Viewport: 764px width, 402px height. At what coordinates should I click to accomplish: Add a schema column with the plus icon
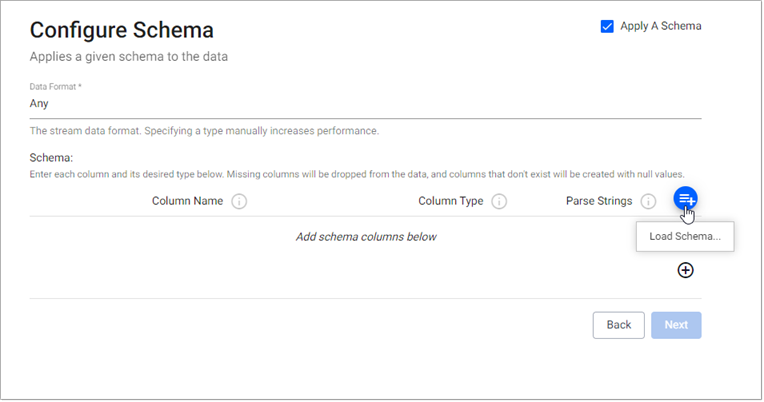point(686,270)
